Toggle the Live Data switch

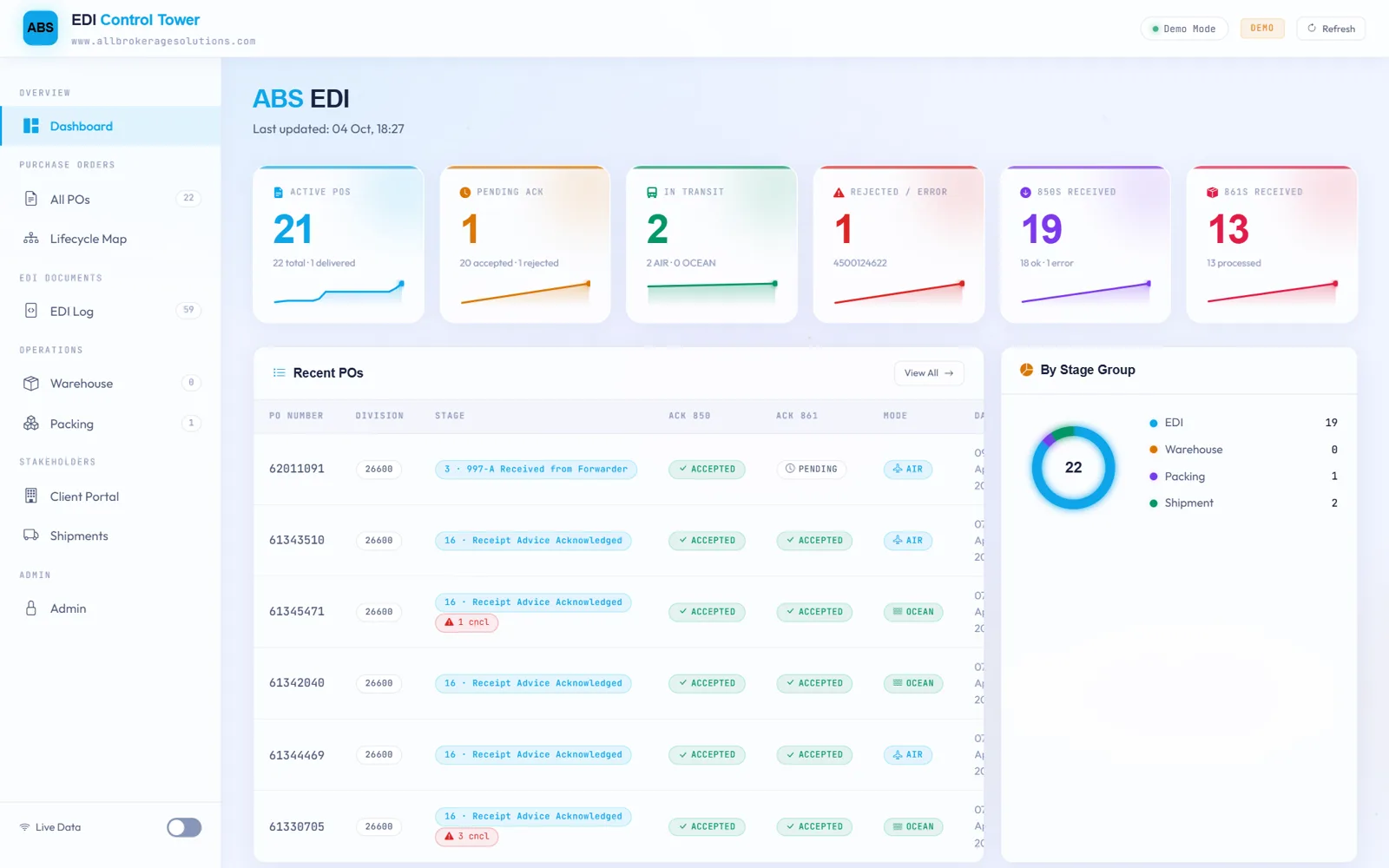coord(184,827)
